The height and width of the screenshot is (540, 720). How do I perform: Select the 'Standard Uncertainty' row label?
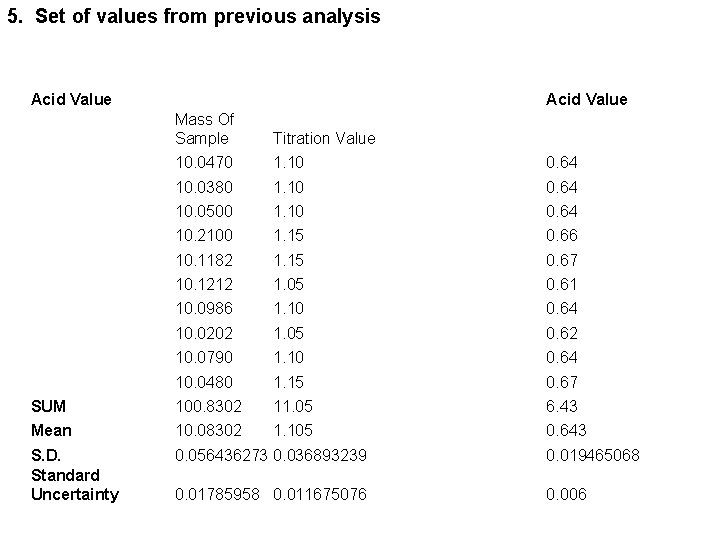[75, 485]
